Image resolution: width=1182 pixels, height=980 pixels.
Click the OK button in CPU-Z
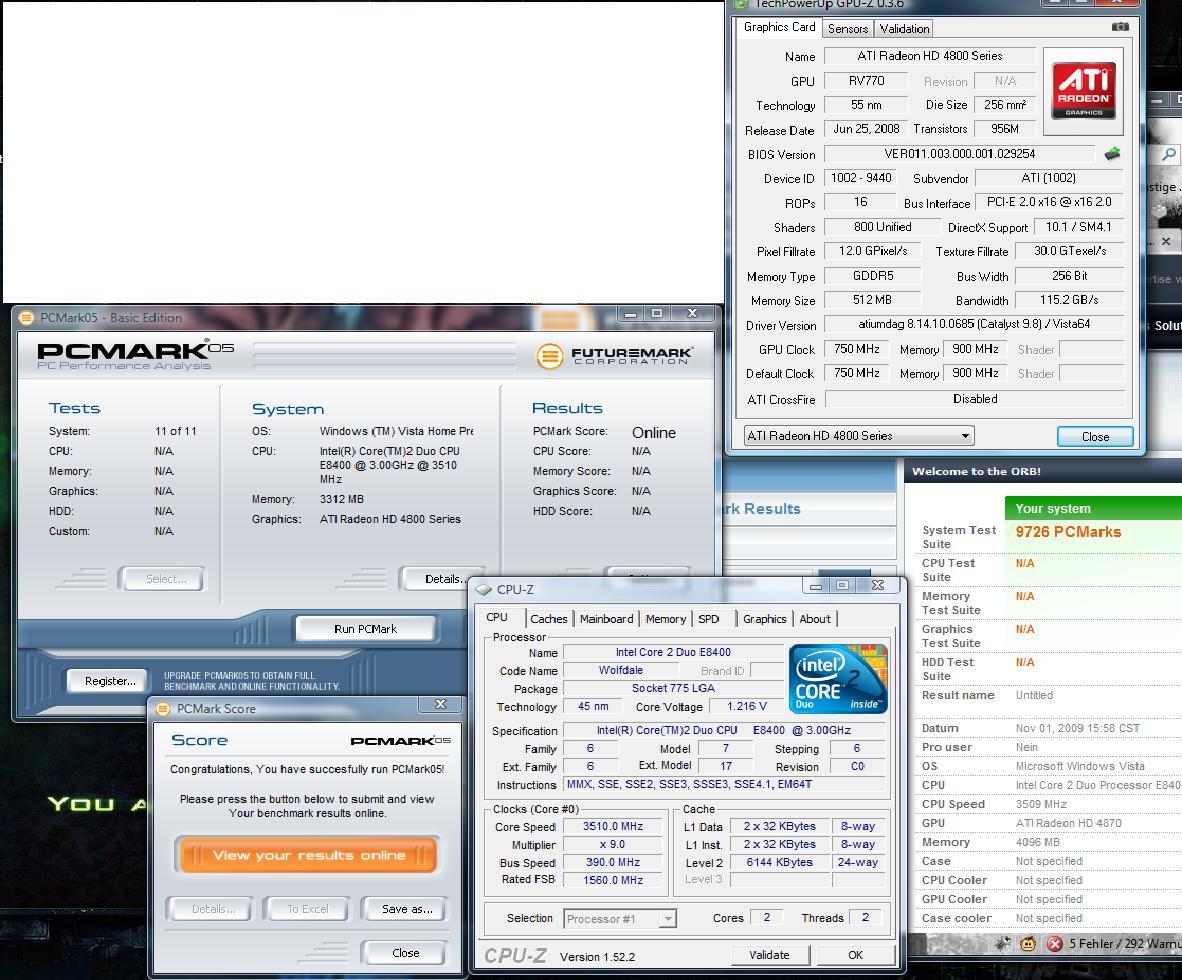click(855, 954)
